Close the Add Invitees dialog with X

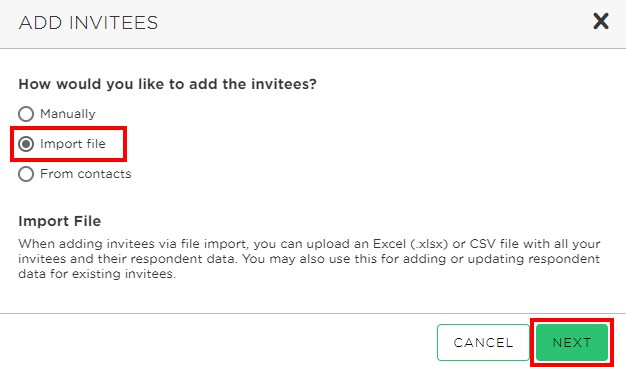(600, 21)
